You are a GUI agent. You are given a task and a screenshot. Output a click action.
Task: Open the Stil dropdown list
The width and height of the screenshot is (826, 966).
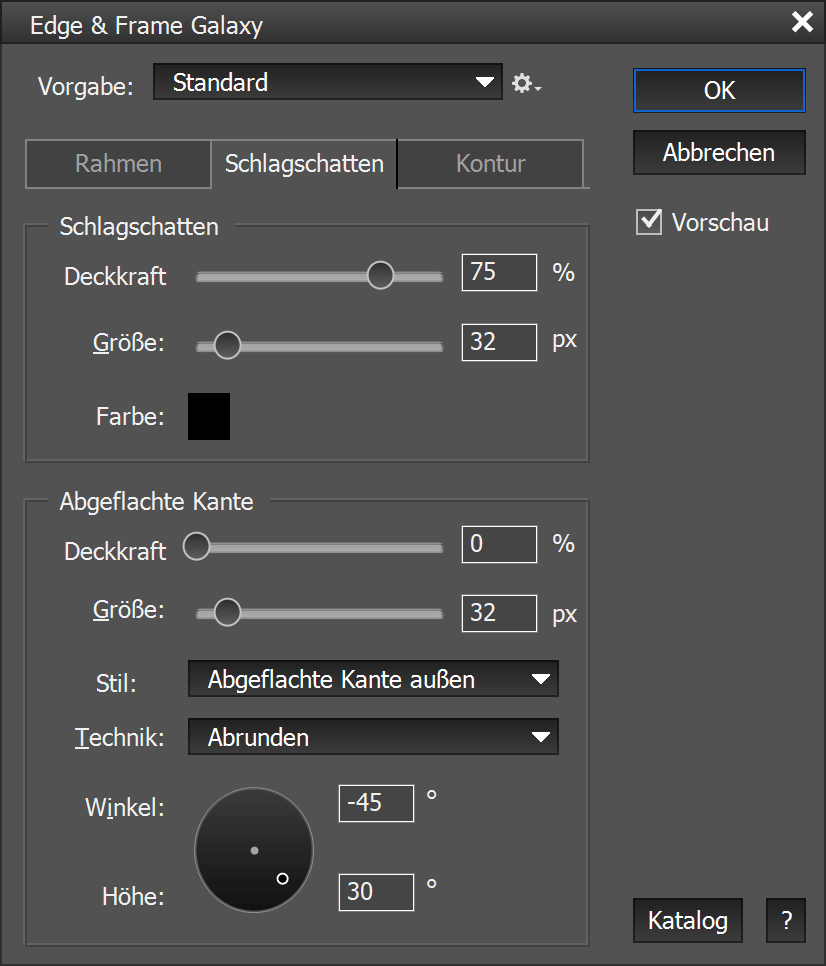373,680
